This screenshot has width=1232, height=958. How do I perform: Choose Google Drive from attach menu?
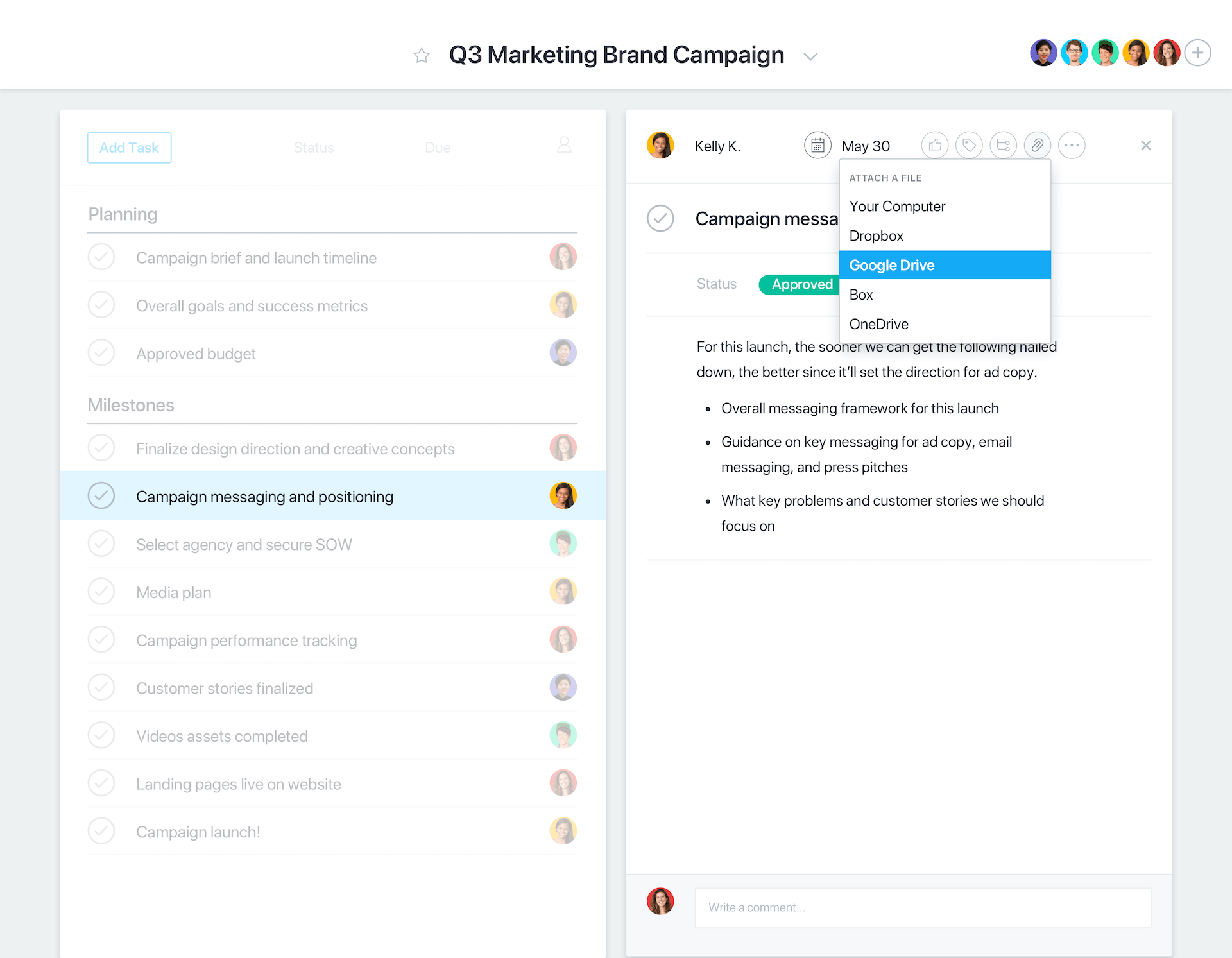point(892,265)
